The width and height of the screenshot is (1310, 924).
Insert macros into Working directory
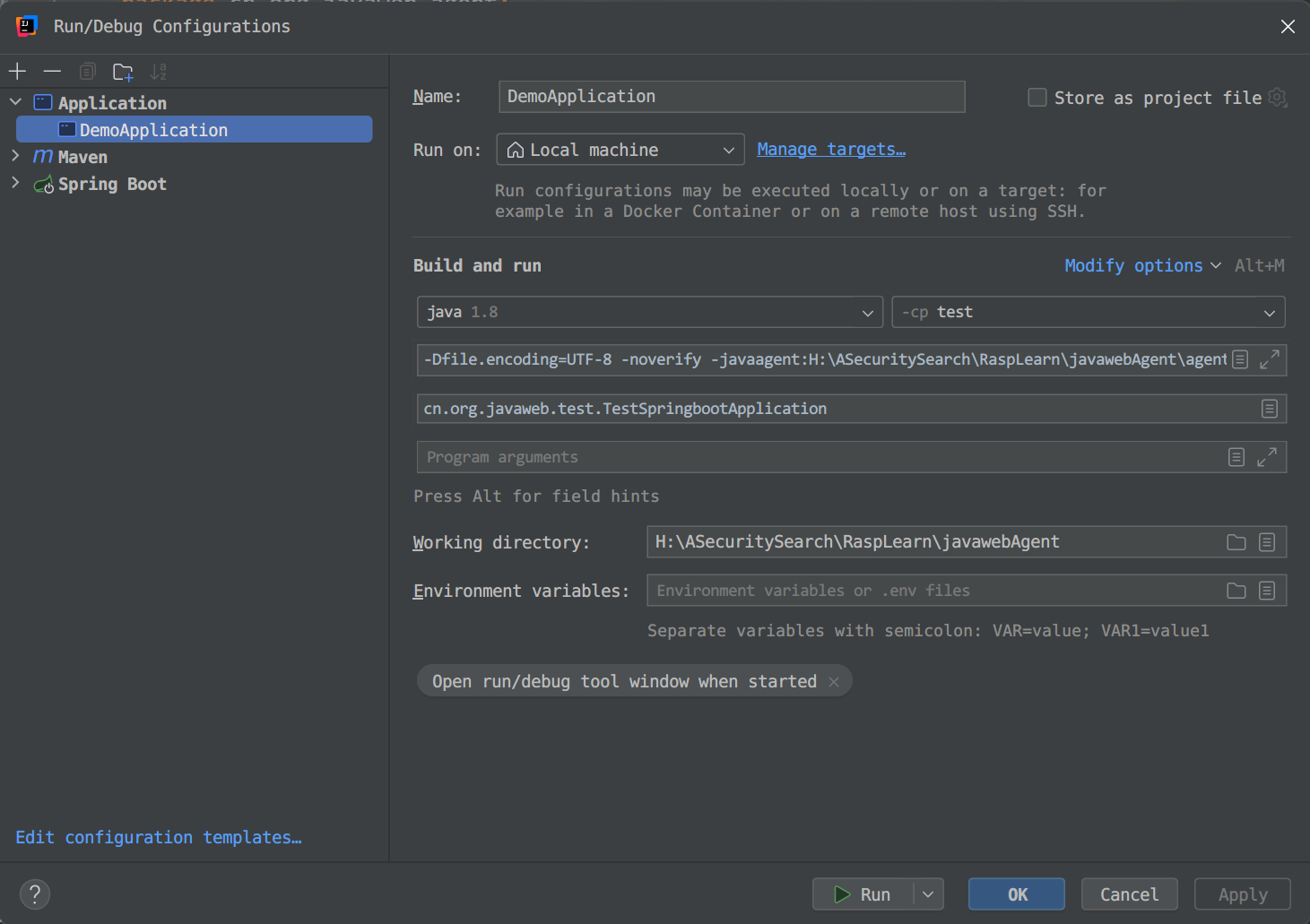(1267, 542)
